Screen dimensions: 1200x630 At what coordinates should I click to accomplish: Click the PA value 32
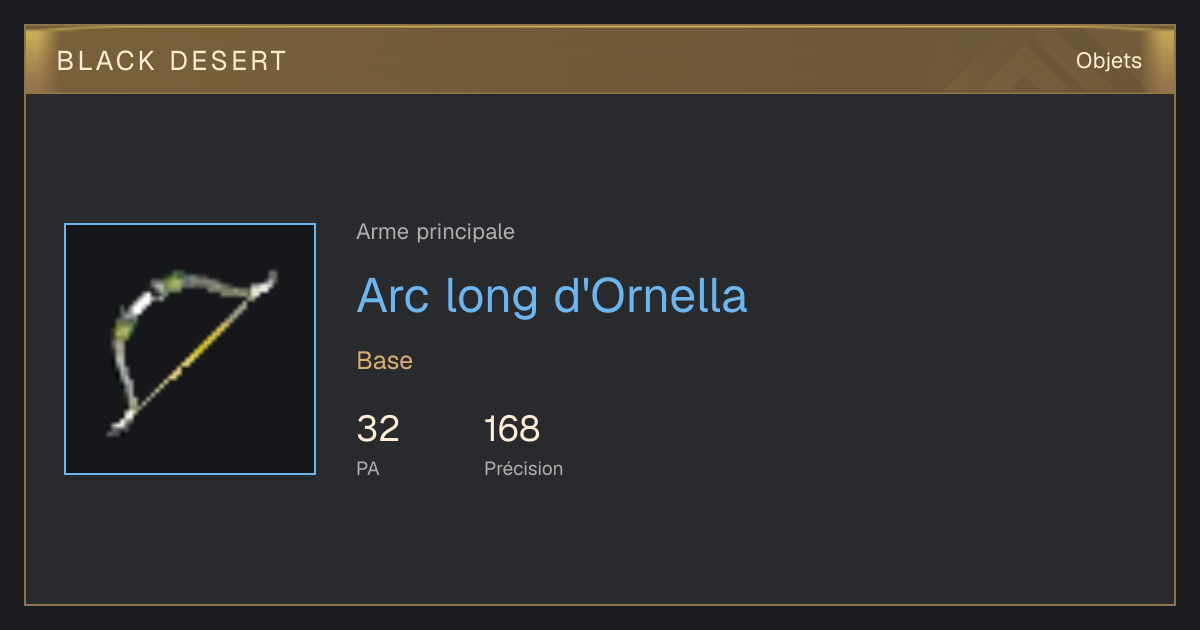point(378,429)
